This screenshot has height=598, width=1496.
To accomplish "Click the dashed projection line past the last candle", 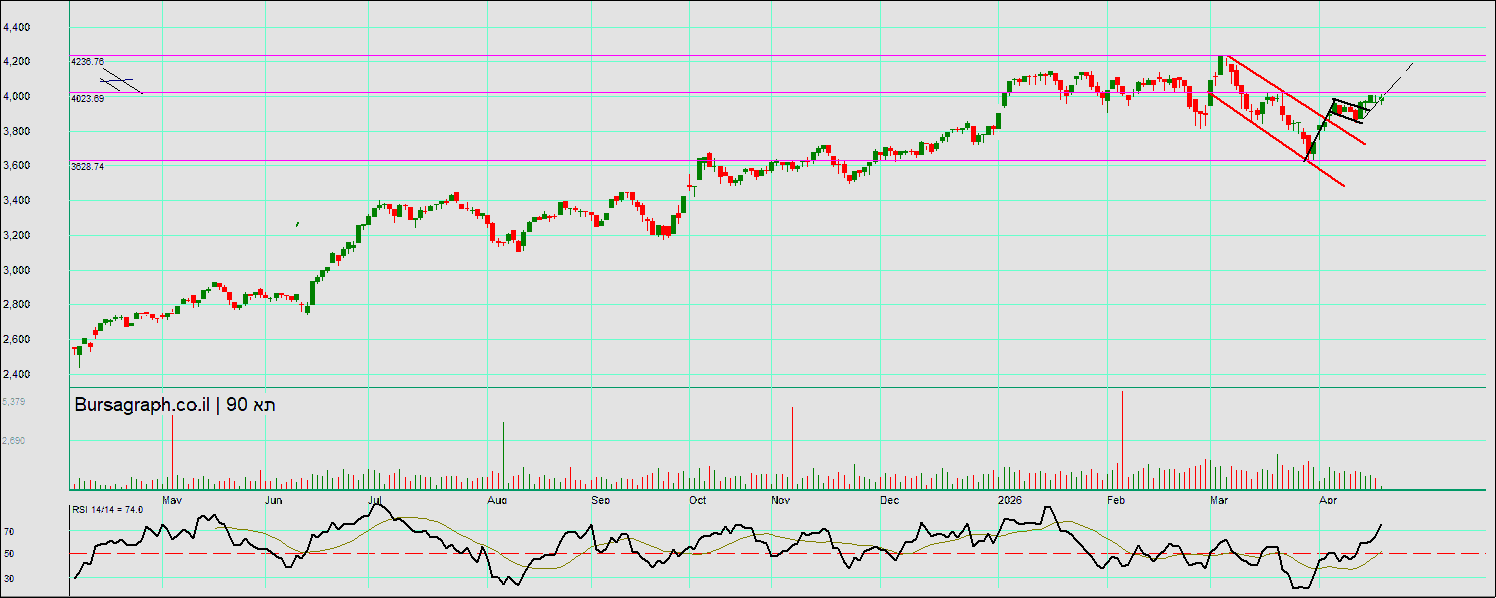I will tap(1400, 76).
